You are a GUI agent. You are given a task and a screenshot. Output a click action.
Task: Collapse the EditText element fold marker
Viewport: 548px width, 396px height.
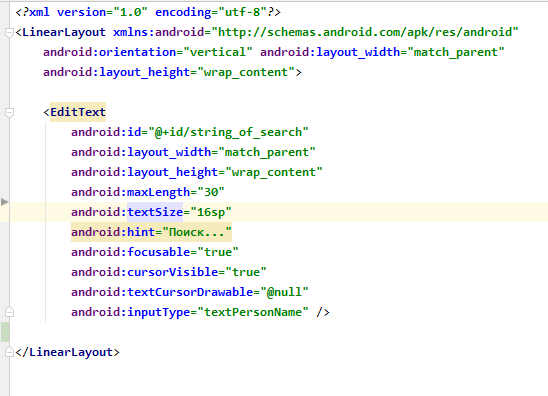click(9, 113)
